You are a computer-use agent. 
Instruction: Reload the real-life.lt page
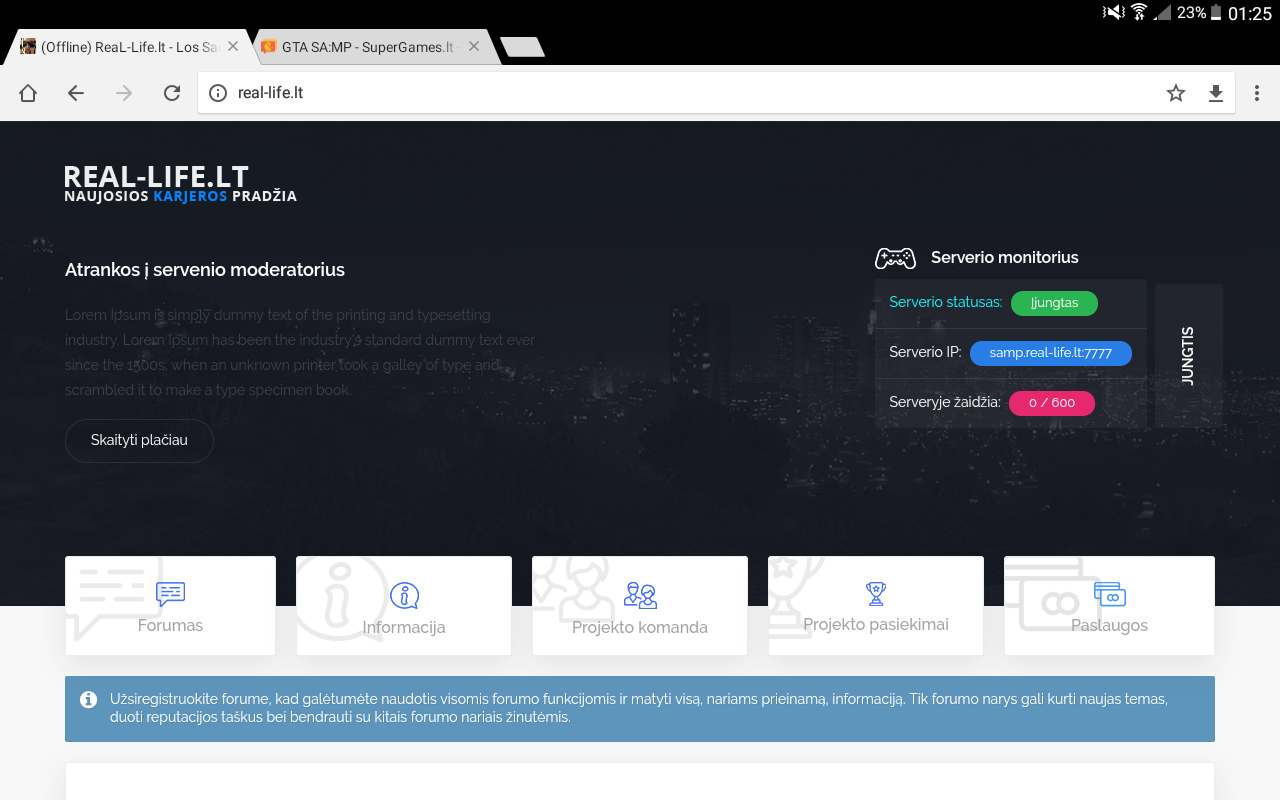(172, 93)
